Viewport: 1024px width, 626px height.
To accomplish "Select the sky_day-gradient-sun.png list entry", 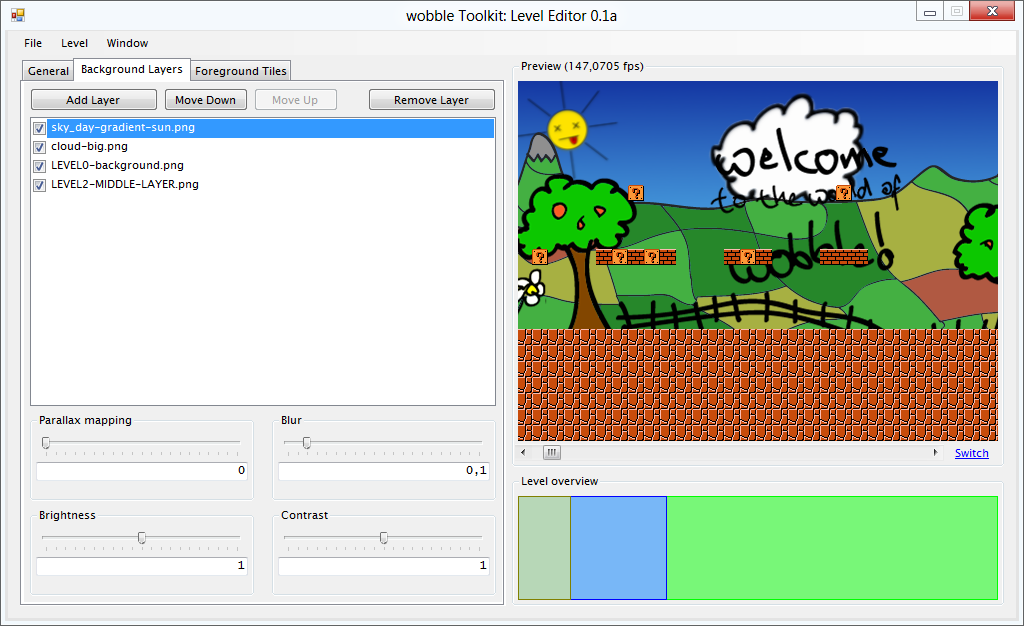I will [x=271, y=128].
